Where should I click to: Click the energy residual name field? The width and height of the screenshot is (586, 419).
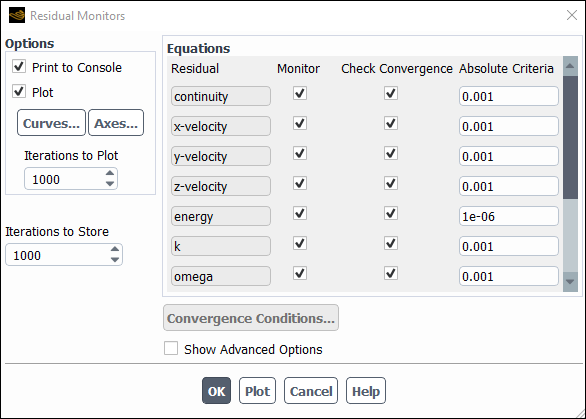[221, 216]
